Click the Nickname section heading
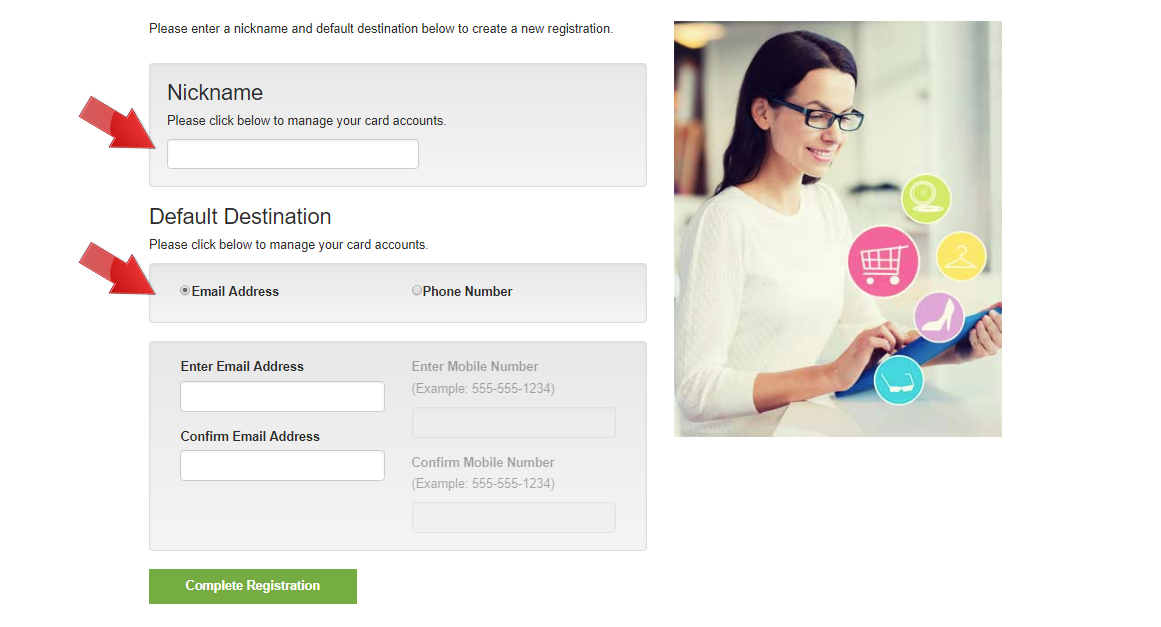 coord(215,93)
